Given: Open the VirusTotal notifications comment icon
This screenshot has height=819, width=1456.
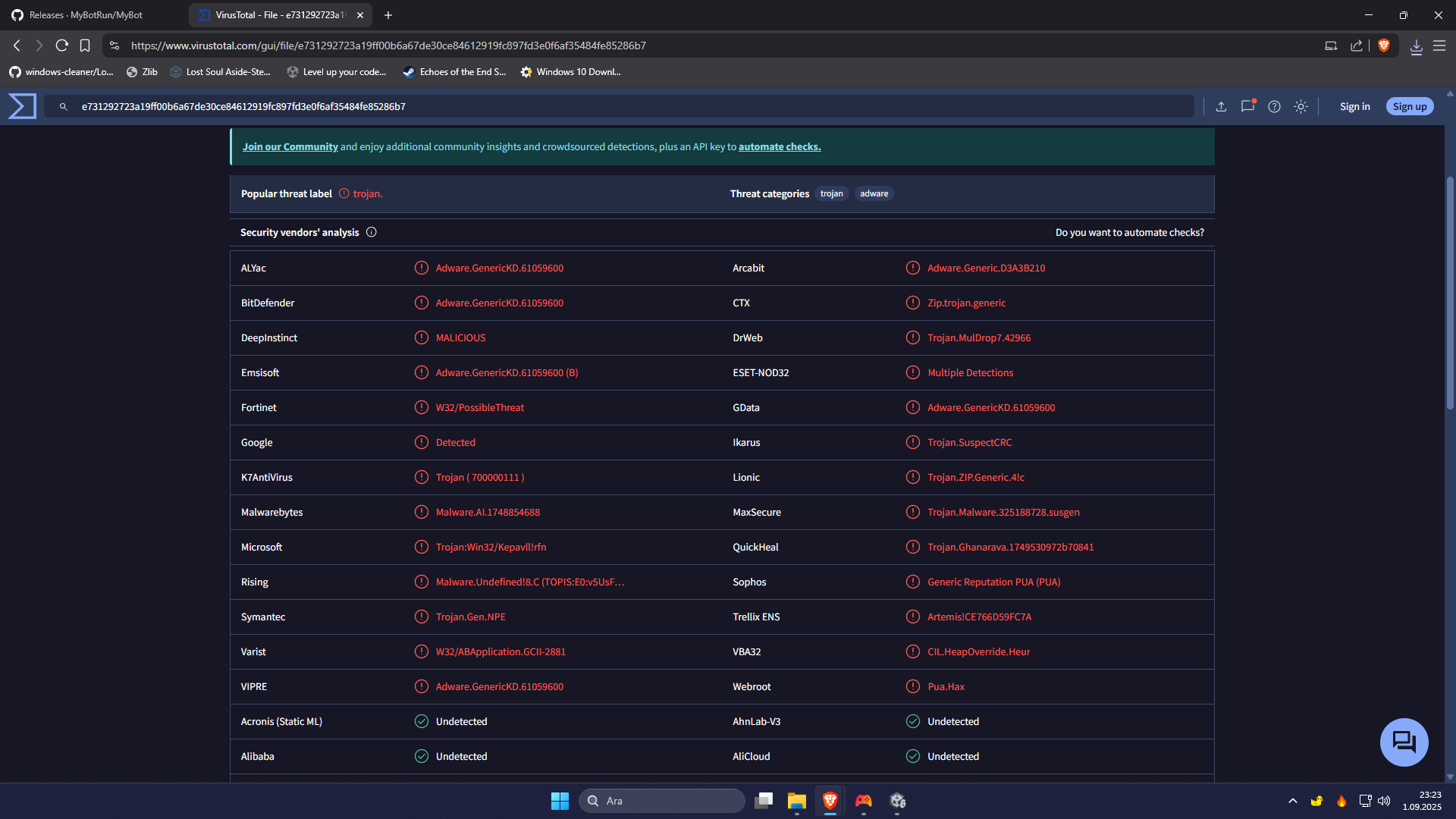Looking at the screenshot, I should point(1247,106).
